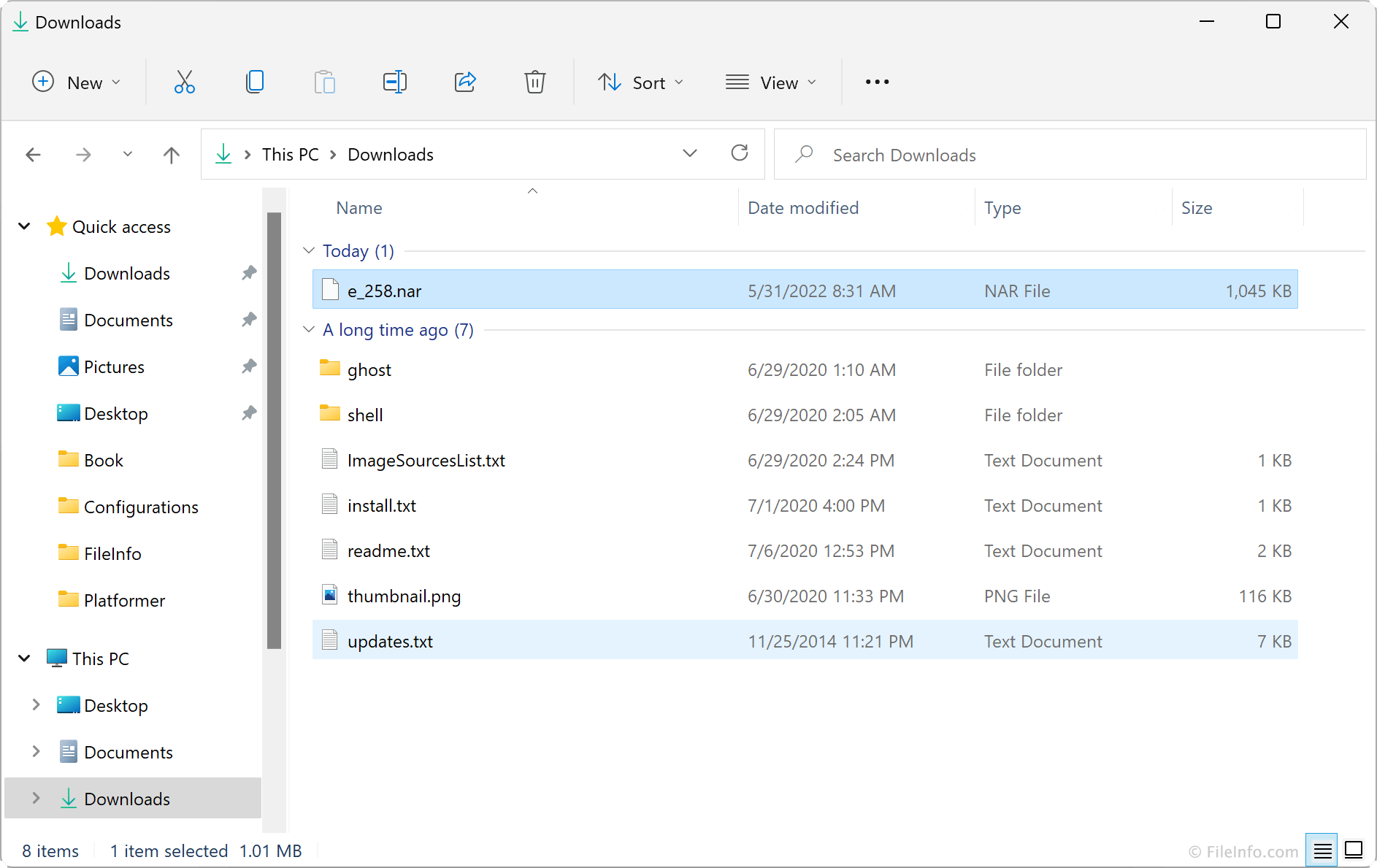The height and width of the screenshot is (868, 1377).
Task: Click in the Search Downloads field
Action: point(1070,154)
